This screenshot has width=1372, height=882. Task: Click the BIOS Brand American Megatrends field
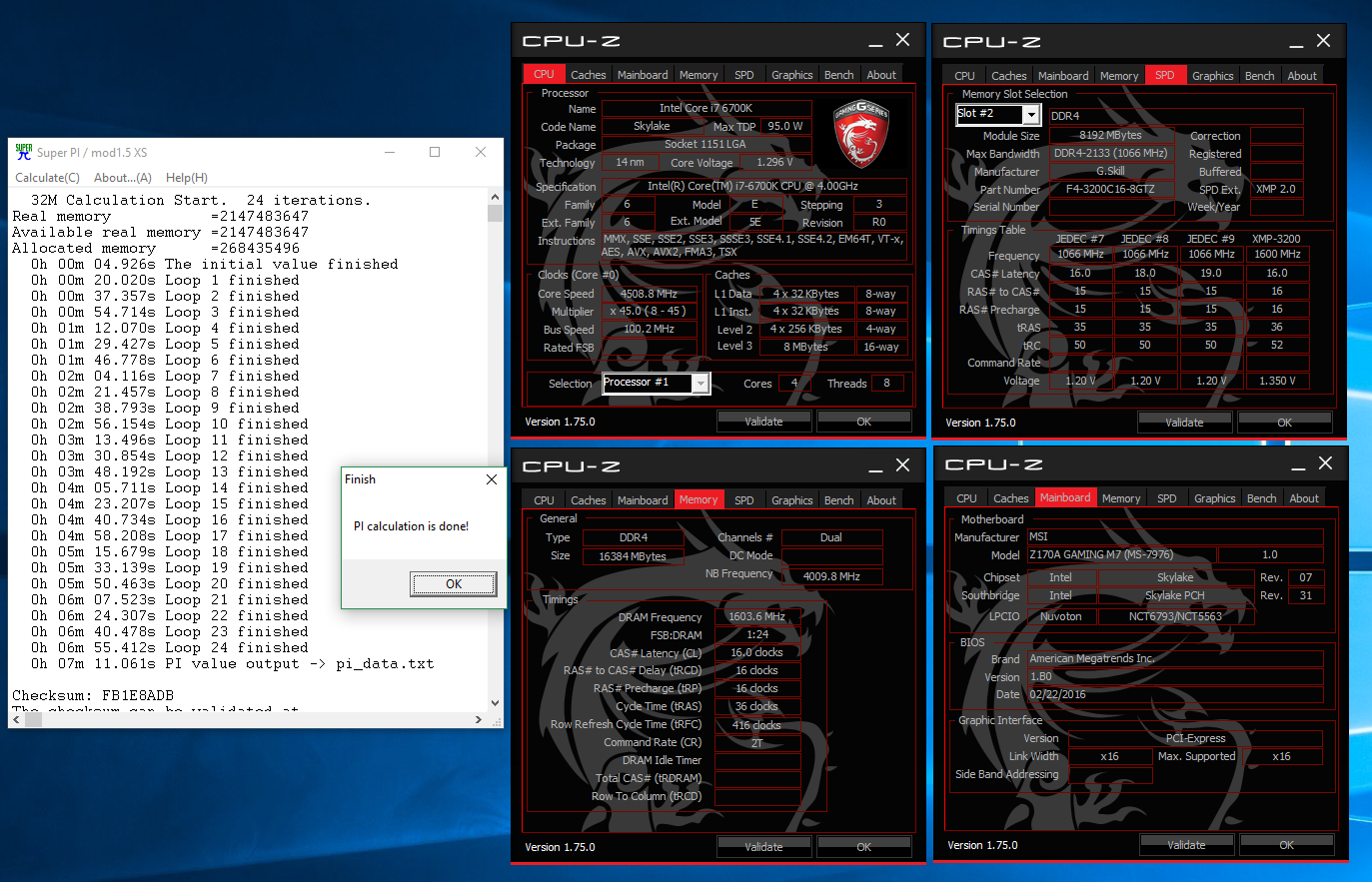coord(1174,658)
